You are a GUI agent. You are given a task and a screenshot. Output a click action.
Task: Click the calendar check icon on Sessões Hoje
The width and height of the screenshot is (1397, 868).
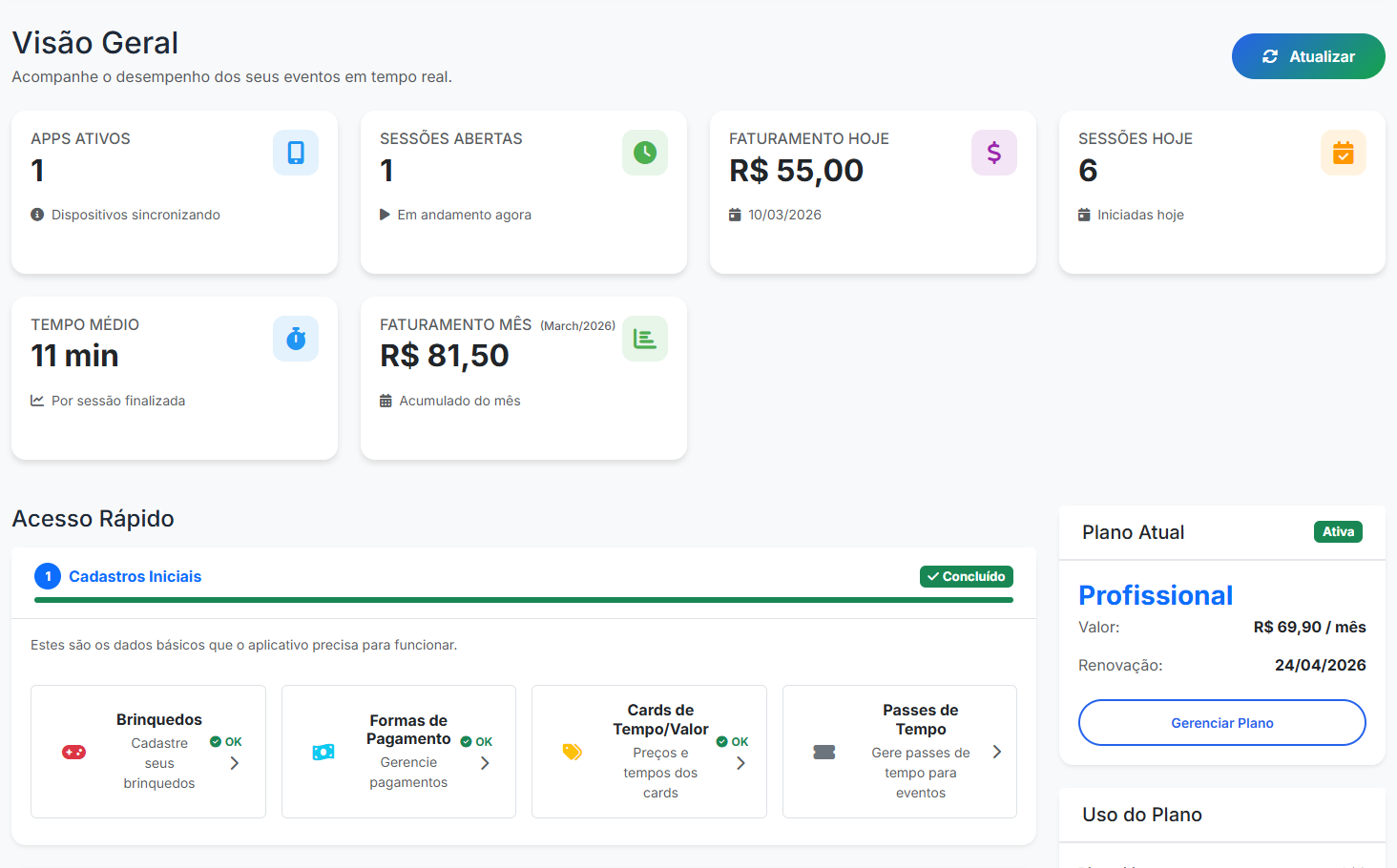pyautogui.click(x=1344, y=152)
